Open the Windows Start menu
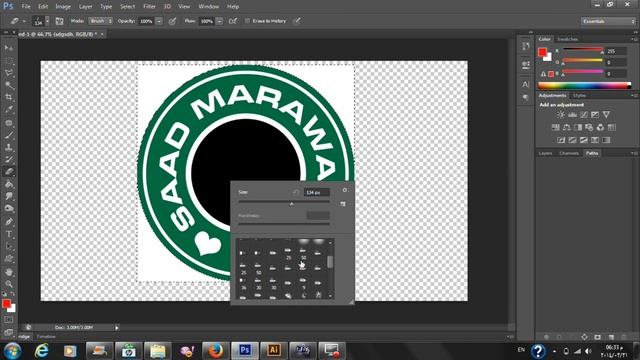Viewport: 640px width, 360px height. 12,351
